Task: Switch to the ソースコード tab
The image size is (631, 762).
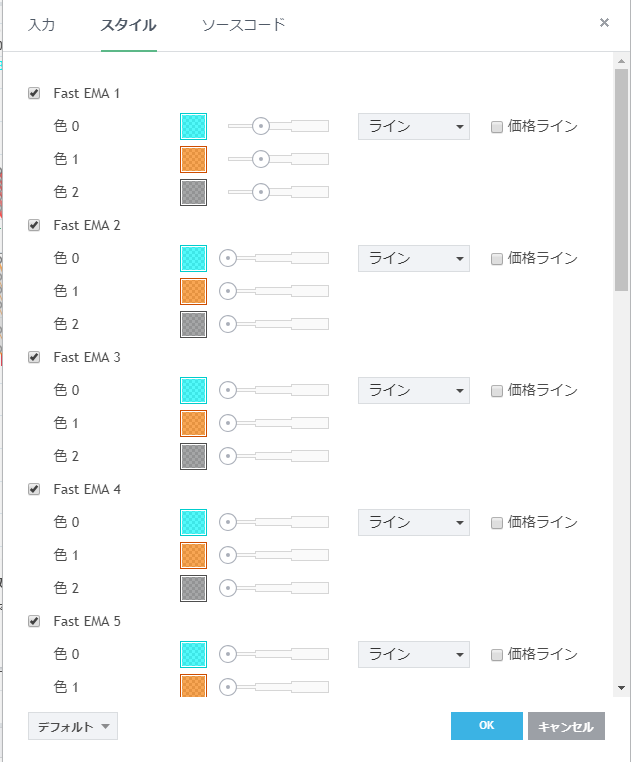Action: pyautogui.click(x=243, y=25)
